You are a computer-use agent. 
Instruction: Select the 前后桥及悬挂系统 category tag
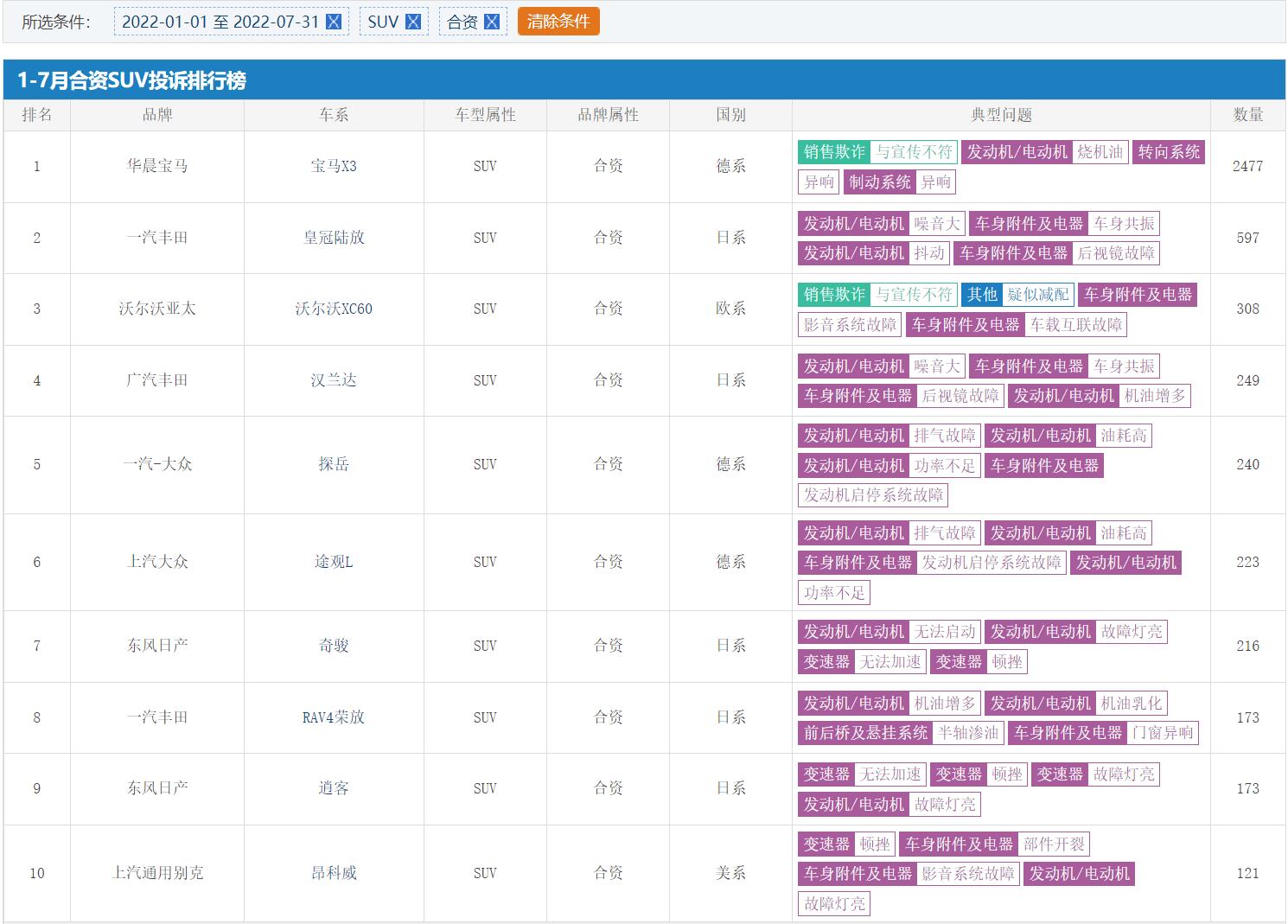[x=865, y=733]
